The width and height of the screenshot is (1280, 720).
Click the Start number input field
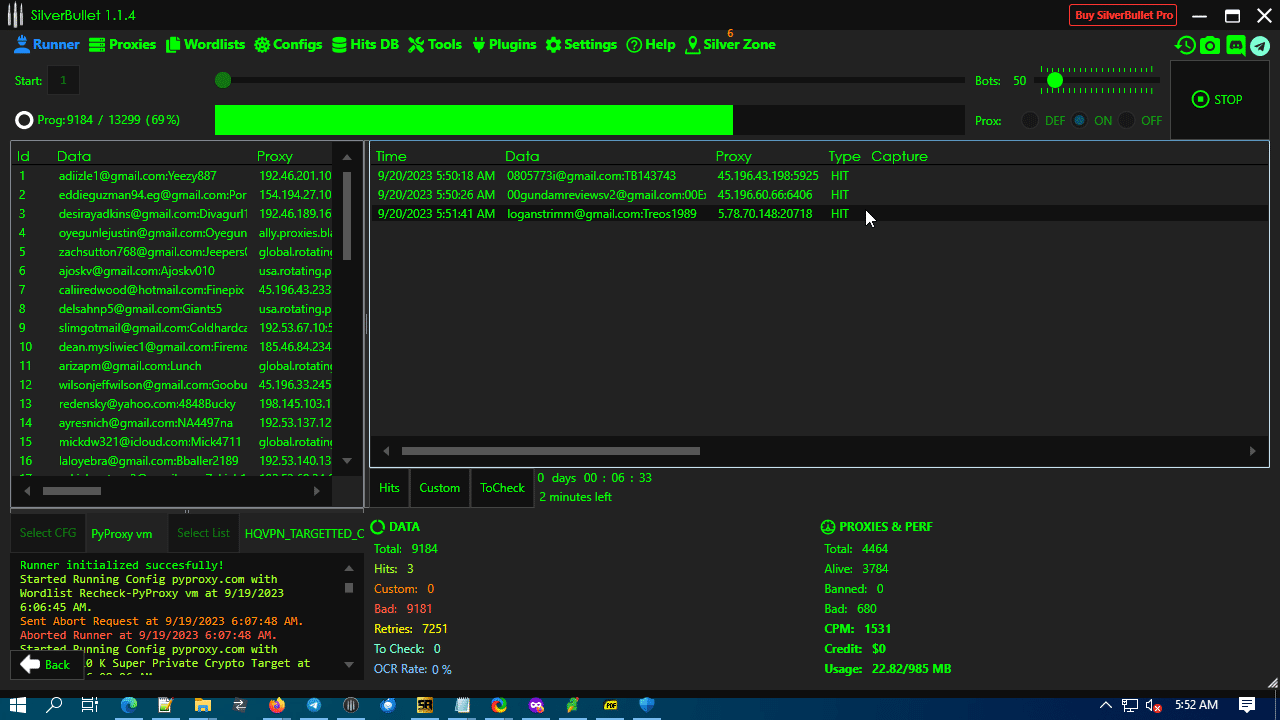[x=63, y=80]
